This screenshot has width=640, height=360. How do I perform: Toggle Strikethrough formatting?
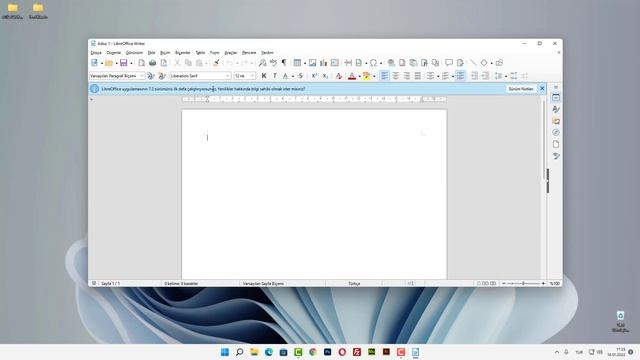click(x=300, y=76)
